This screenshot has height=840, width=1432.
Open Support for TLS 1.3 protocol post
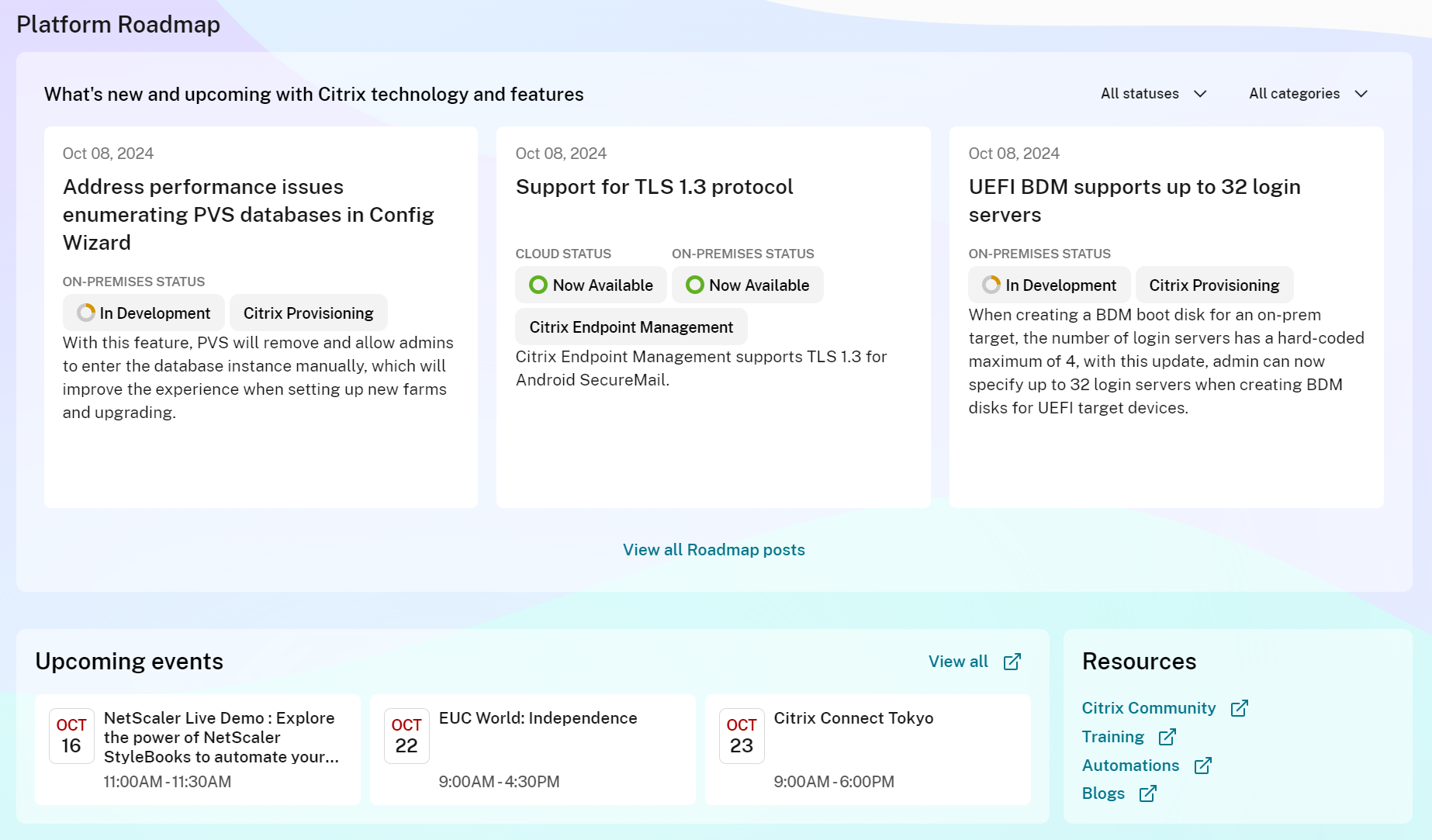(654, 187)
